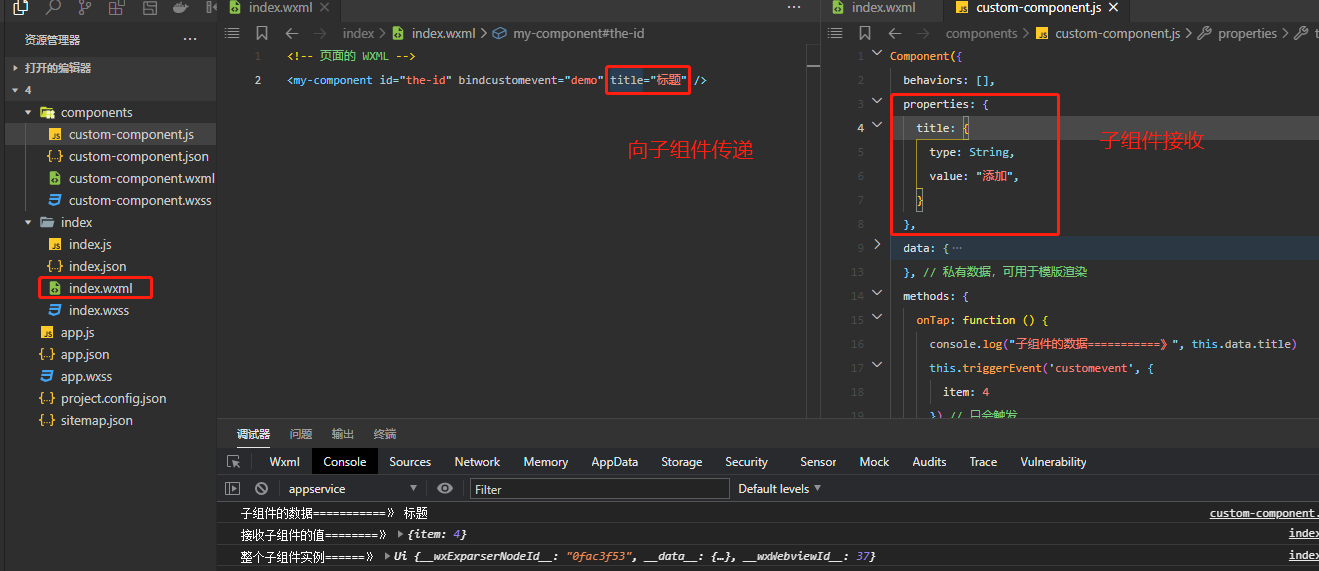Go back using left editor arrow

coord(292,33)
